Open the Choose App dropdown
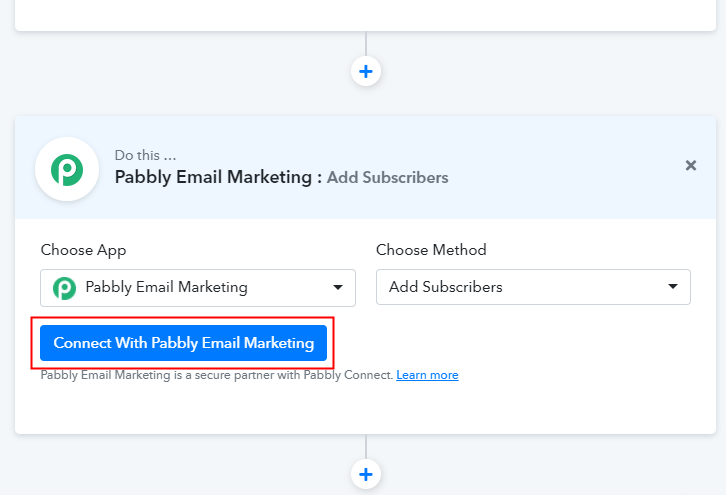 click(x=198, y=288)
